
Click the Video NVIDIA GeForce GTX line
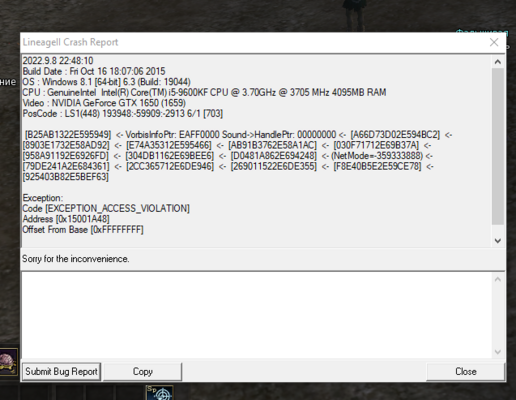(x=104, y=103)
